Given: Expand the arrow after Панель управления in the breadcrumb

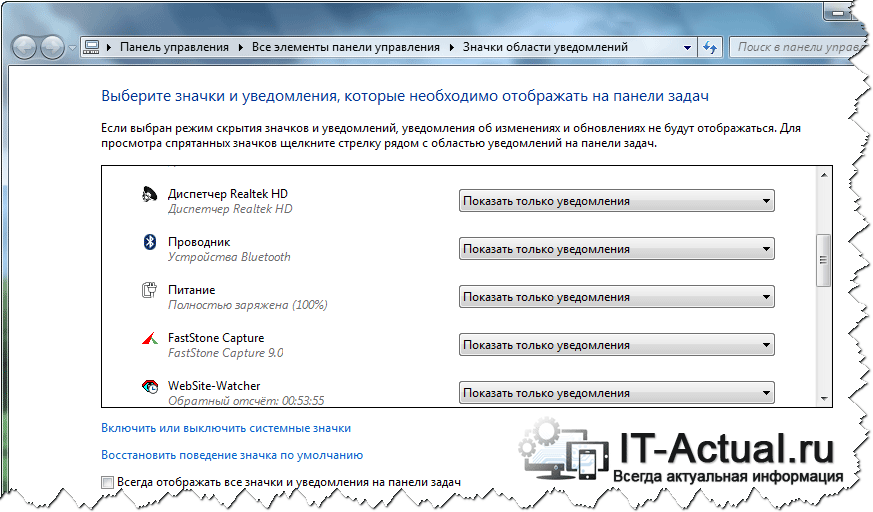Looking at the screenshot, I should [241, 47].
